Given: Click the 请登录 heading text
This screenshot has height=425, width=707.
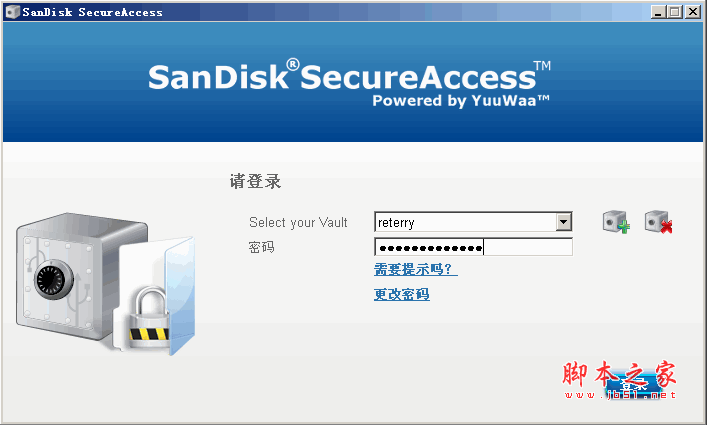Looking at the screenshot, I should (x=255, y=181).
